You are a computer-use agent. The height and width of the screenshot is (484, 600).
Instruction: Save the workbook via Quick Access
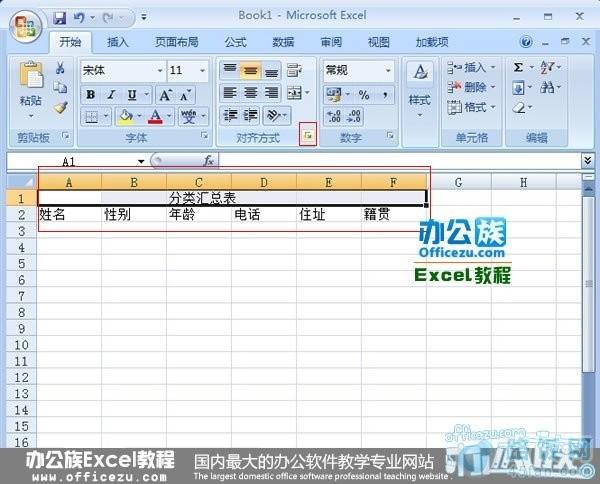(59, 18)
